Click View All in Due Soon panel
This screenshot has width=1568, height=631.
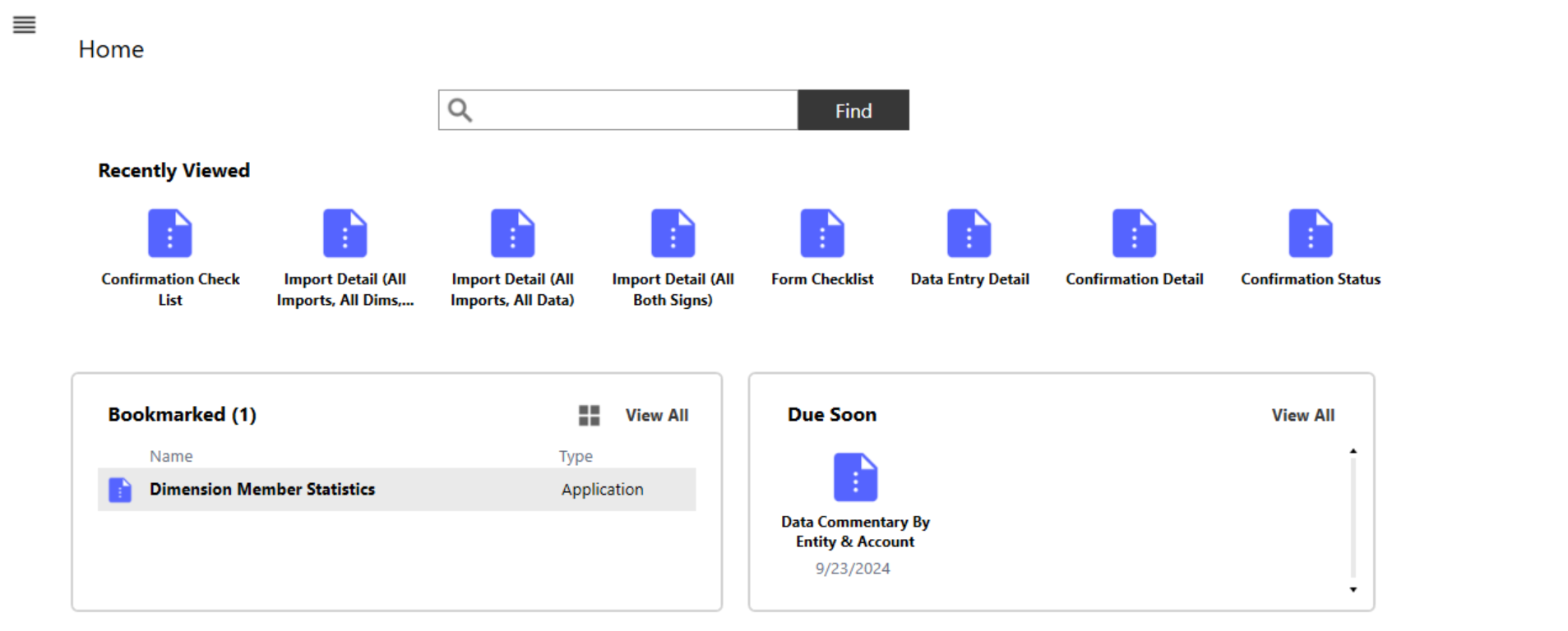click(1302, 416)
